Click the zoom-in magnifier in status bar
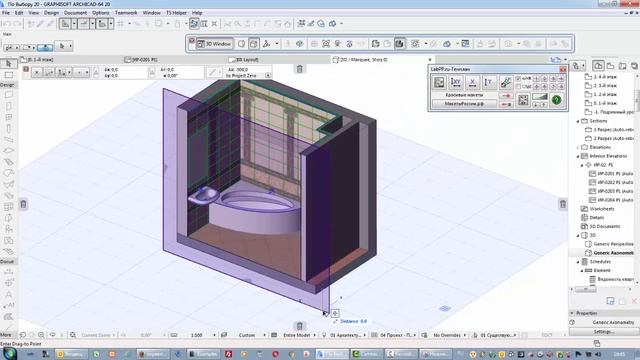 41,335
